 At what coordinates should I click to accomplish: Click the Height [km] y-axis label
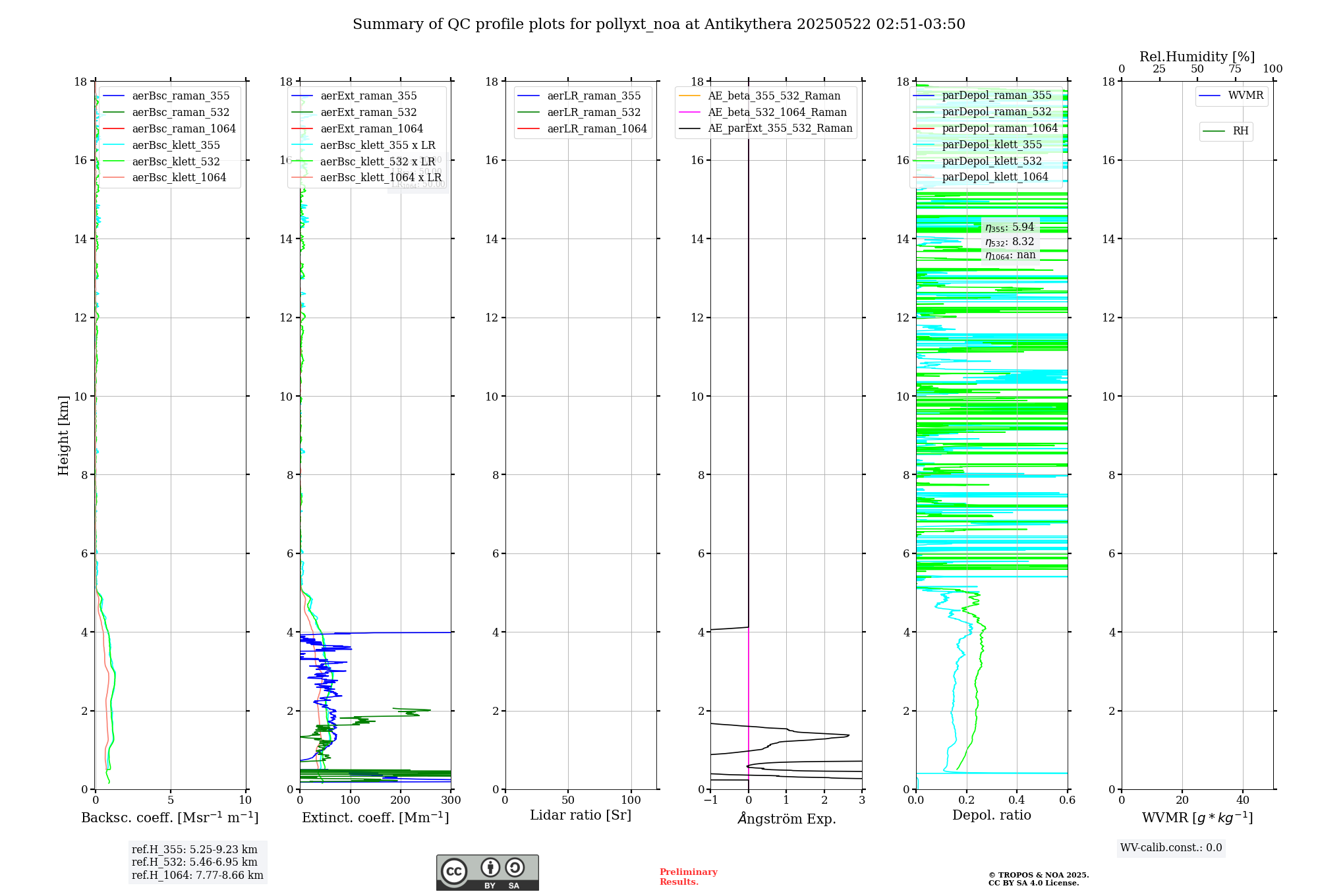coord(63,435)
